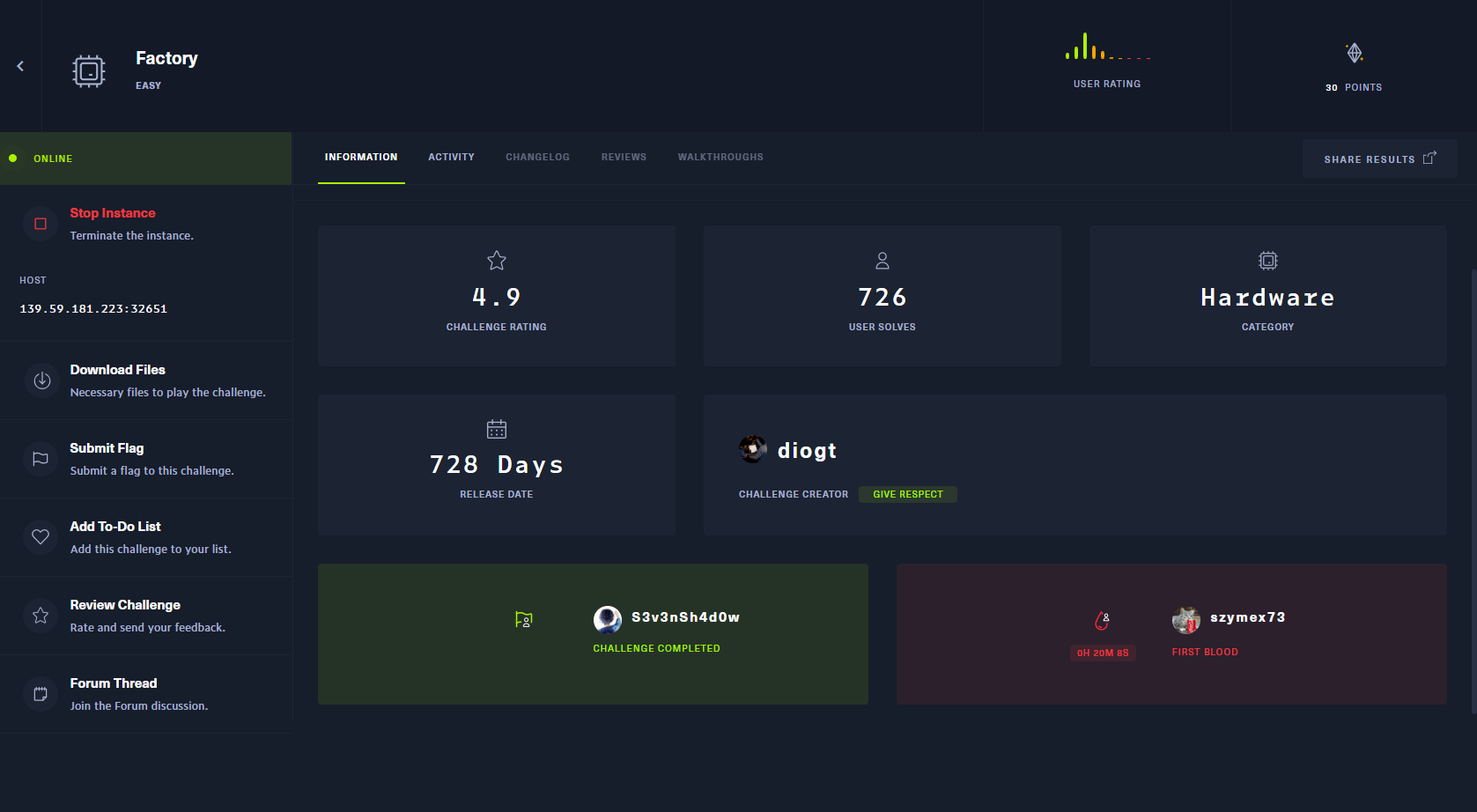Click the vertical scrollbar on the right edge

(1473, 491)
